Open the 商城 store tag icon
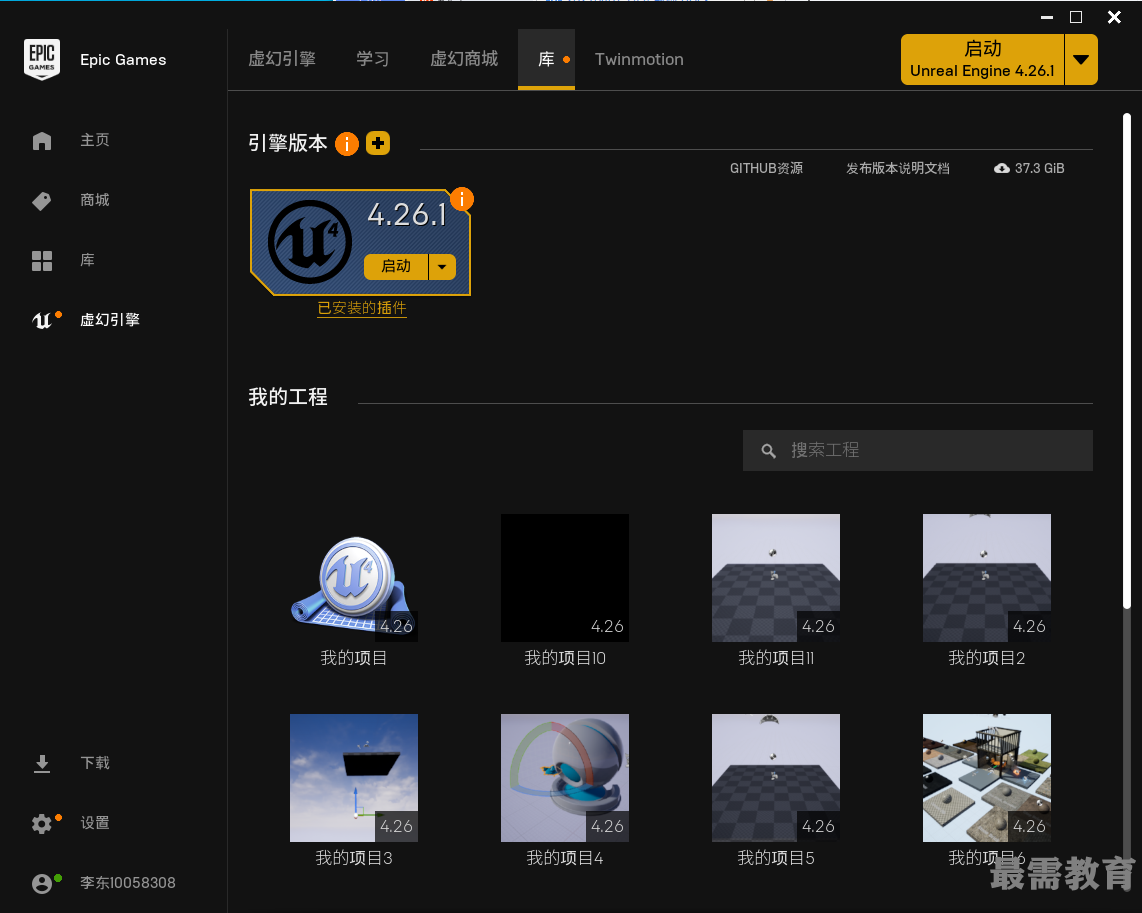 coord(42,200)
